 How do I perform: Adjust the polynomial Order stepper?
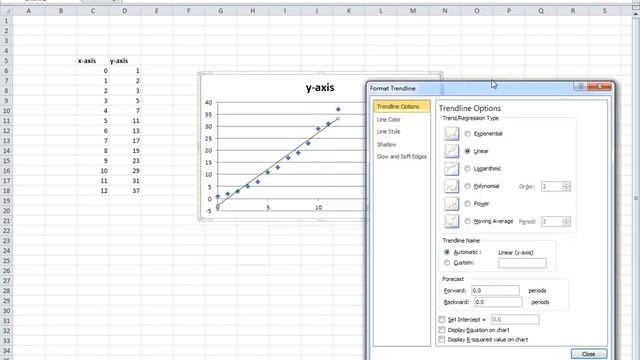[566, 187]
